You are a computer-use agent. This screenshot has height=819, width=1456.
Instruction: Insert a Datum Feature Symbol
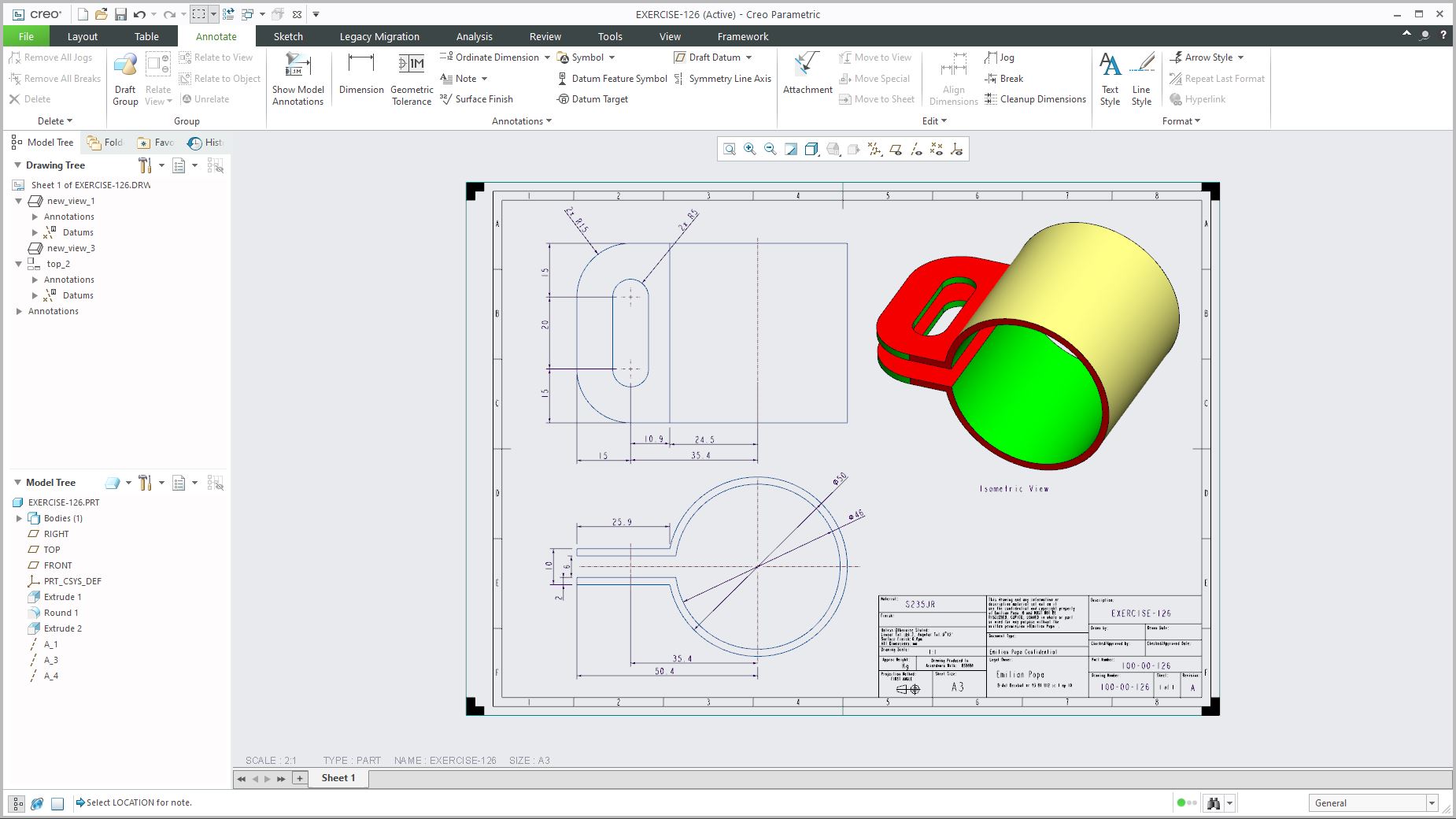612,79
